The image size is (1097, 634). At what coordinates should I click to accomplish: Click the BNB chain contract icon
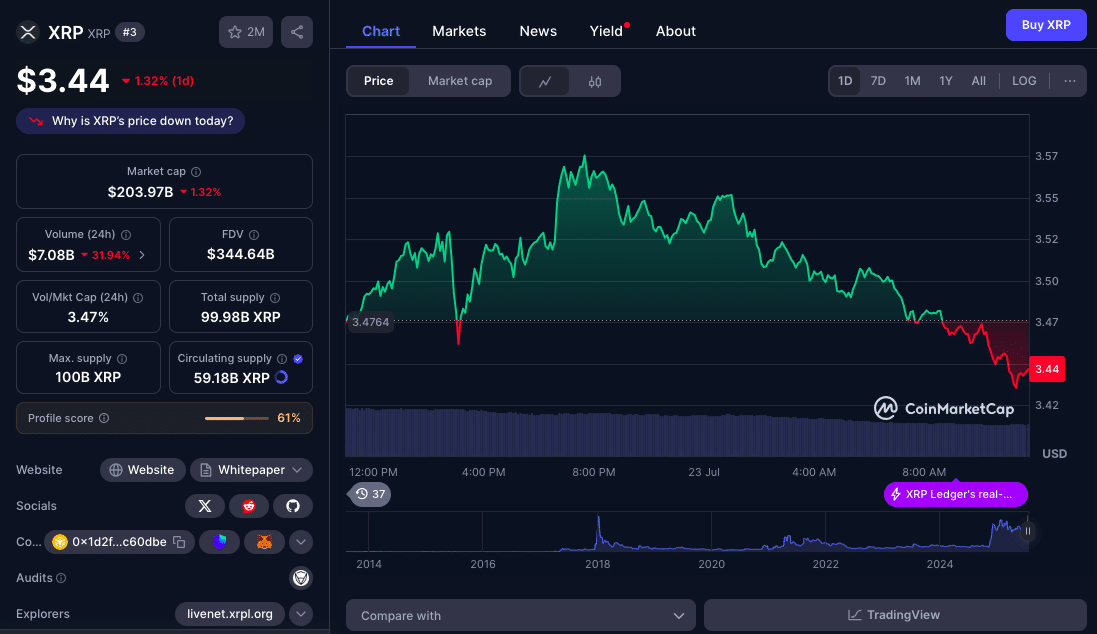tap(60, 542)
